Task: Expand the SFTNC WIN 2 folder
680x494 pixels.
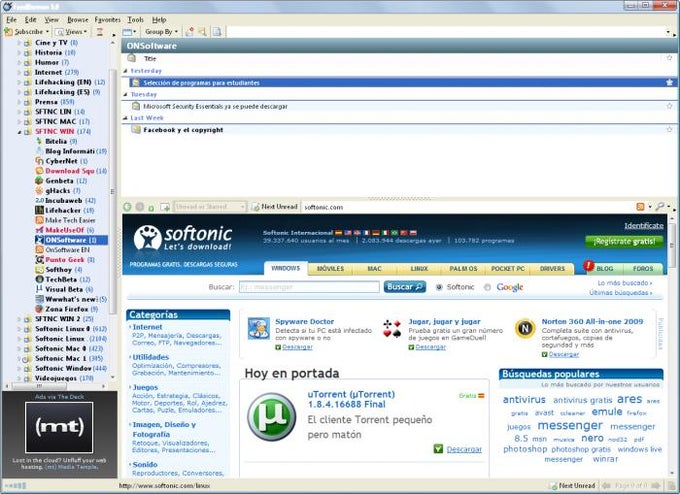Action: tap(19, 319)
